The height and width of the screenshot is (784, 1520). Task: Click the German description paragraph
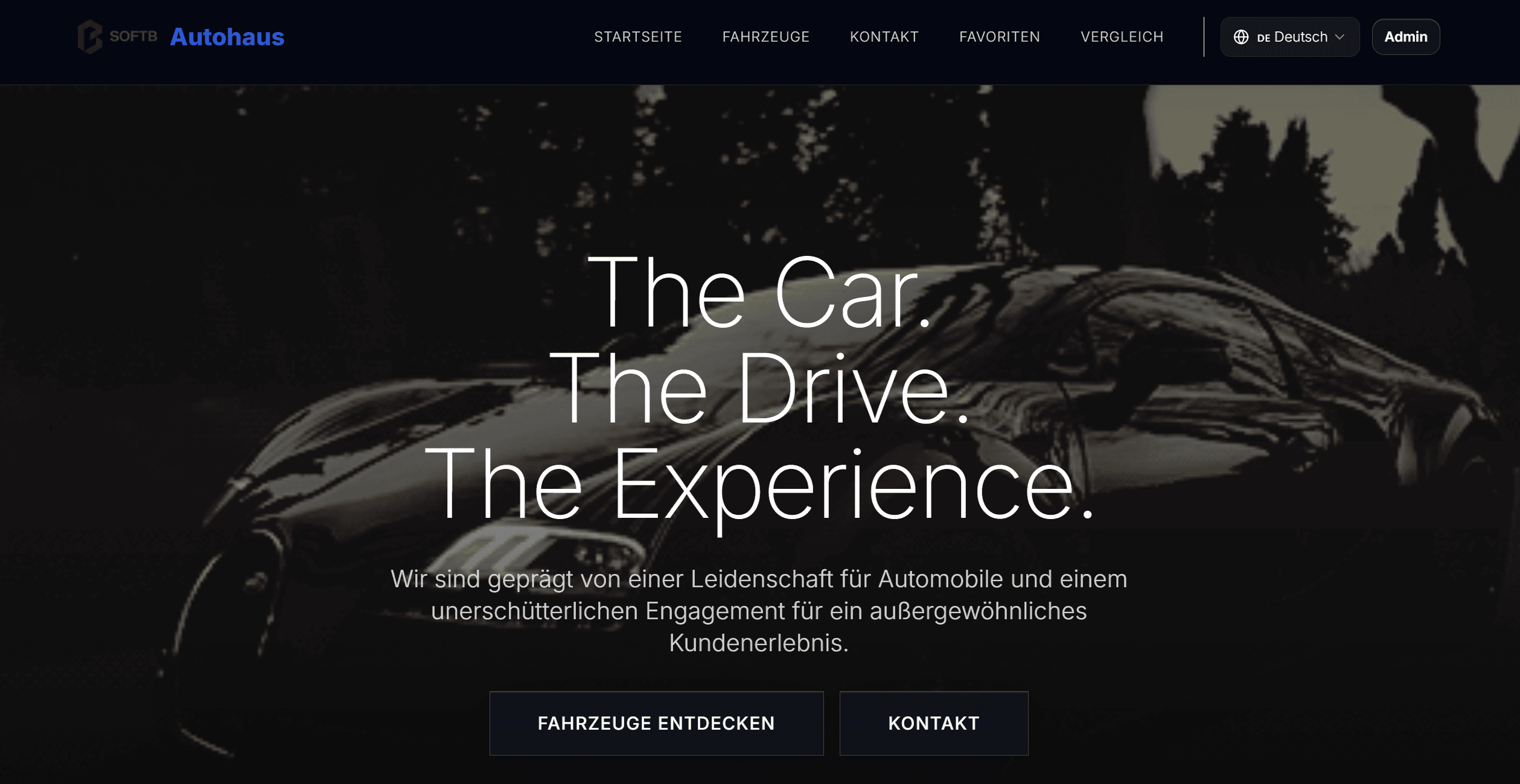tap(759, 611)
